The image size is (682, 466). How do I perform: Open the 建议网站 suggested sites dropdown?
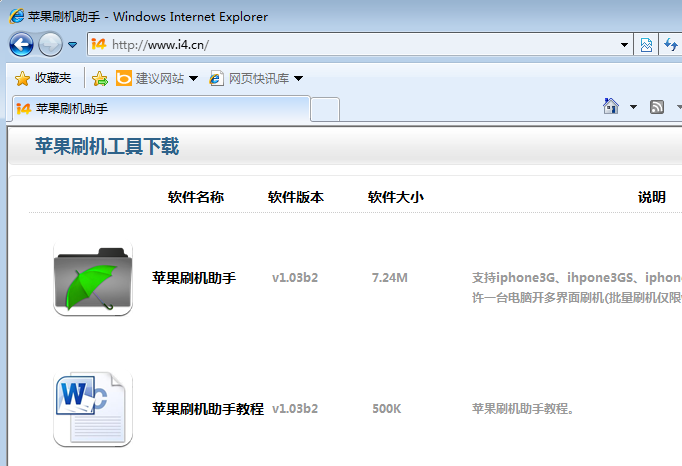157,78
